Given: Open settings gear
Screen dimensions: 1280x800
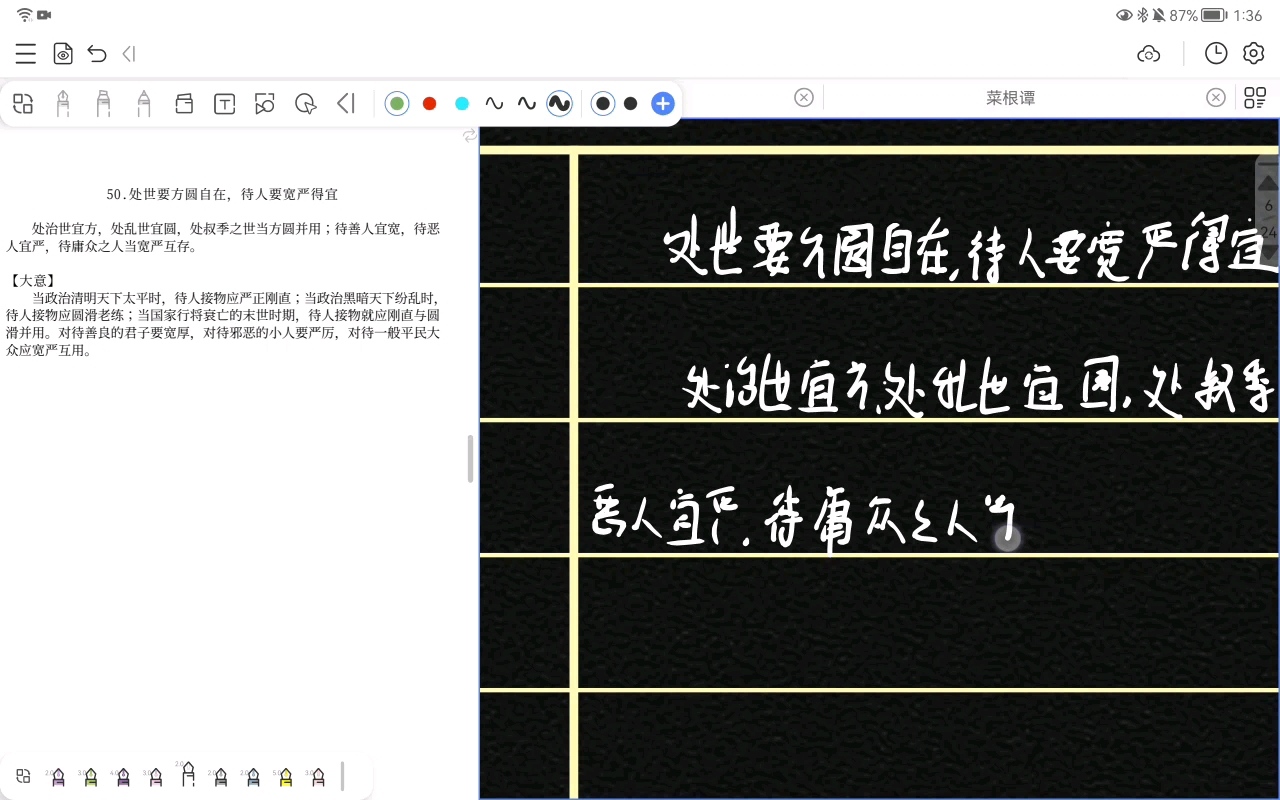Looking at the screenshot, I should [1254, 54].
